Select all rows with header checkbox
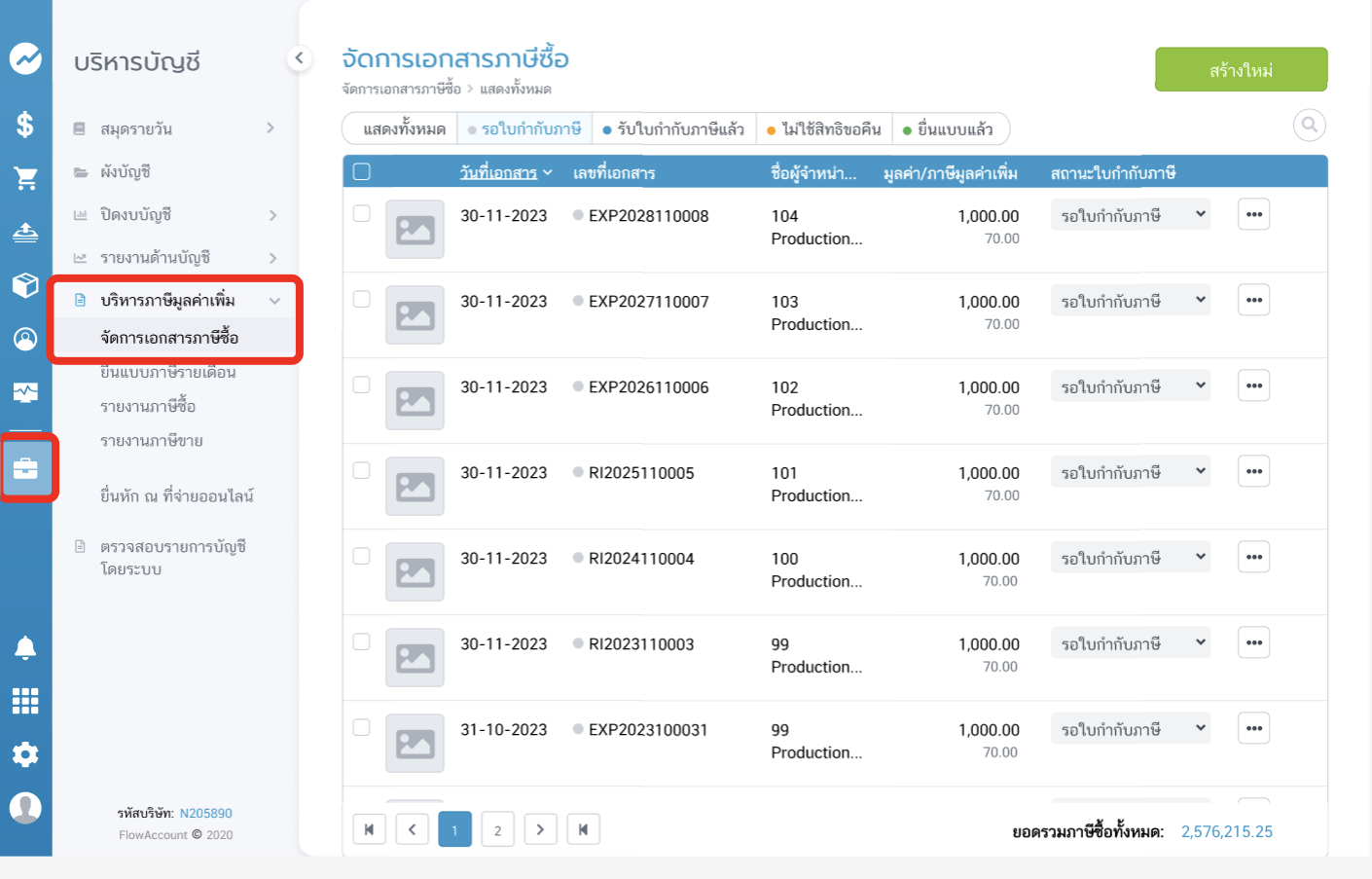The height and width of the screenshot is (879, 1372). pyautogui.click(x=362, y=172)
